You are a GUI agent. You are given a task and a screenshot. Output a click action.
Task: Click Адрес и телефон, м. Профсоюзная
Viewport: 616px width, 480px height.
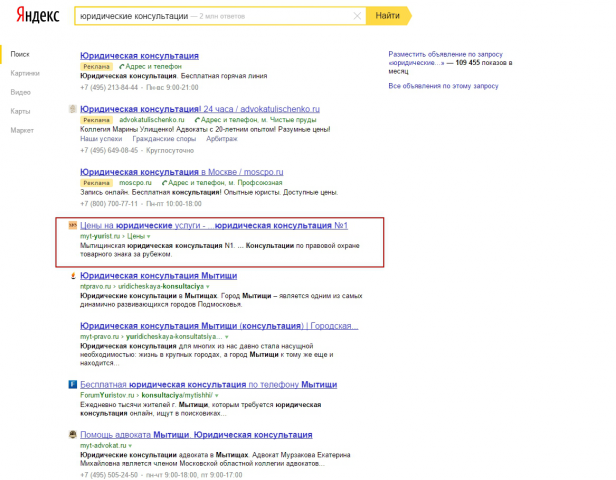(x=225, y=183)
